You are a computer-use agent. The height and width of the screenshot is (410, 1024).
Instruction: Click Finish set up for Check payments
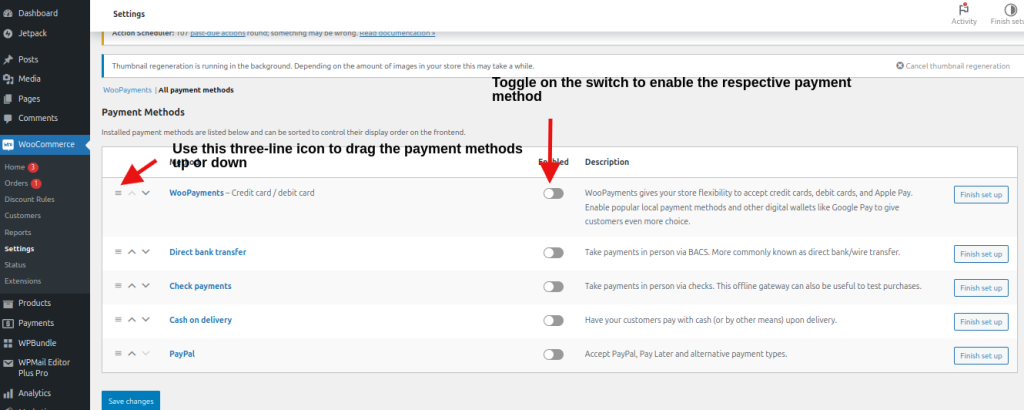(981, 288)
